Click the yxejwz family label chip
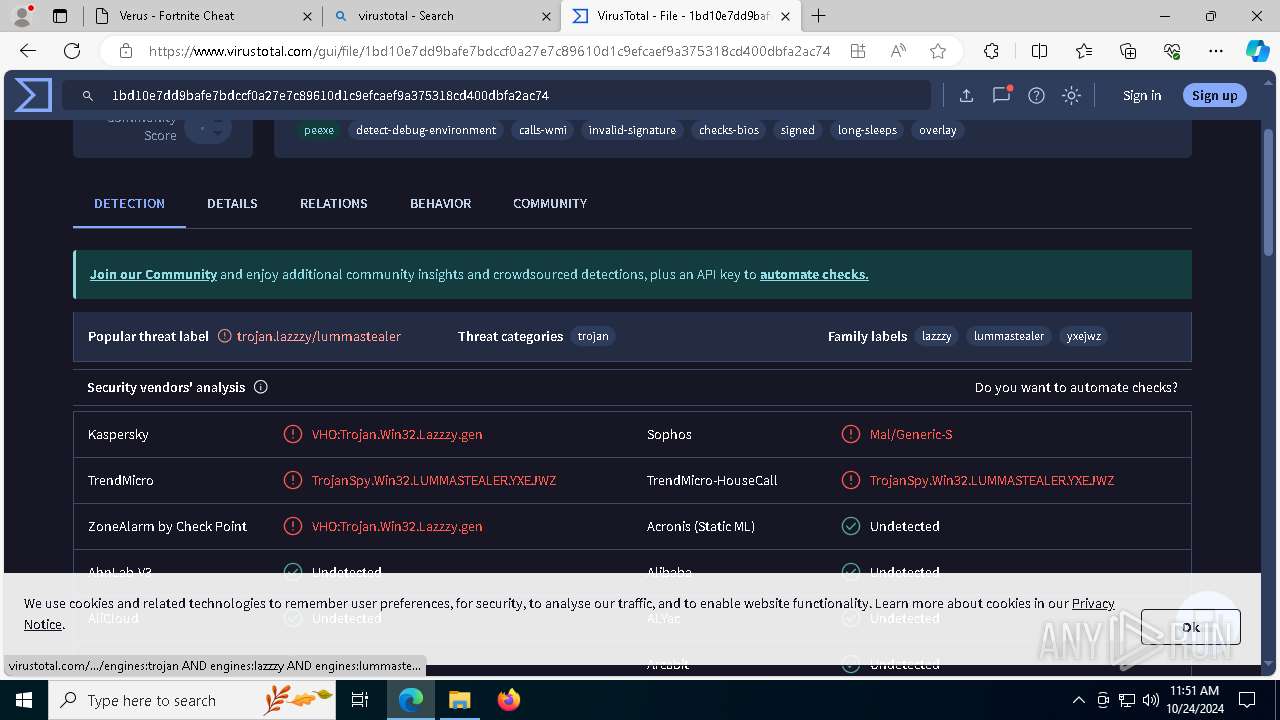The image size is (1280, 720). point(1084,336)
